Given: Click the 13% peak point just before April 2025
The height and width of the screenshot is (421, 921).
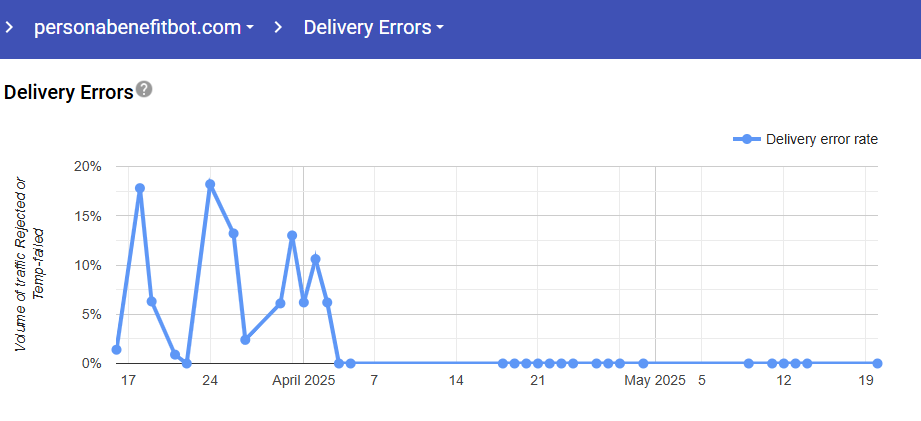Looking at the screenshot, I should [x=292, y=236].
